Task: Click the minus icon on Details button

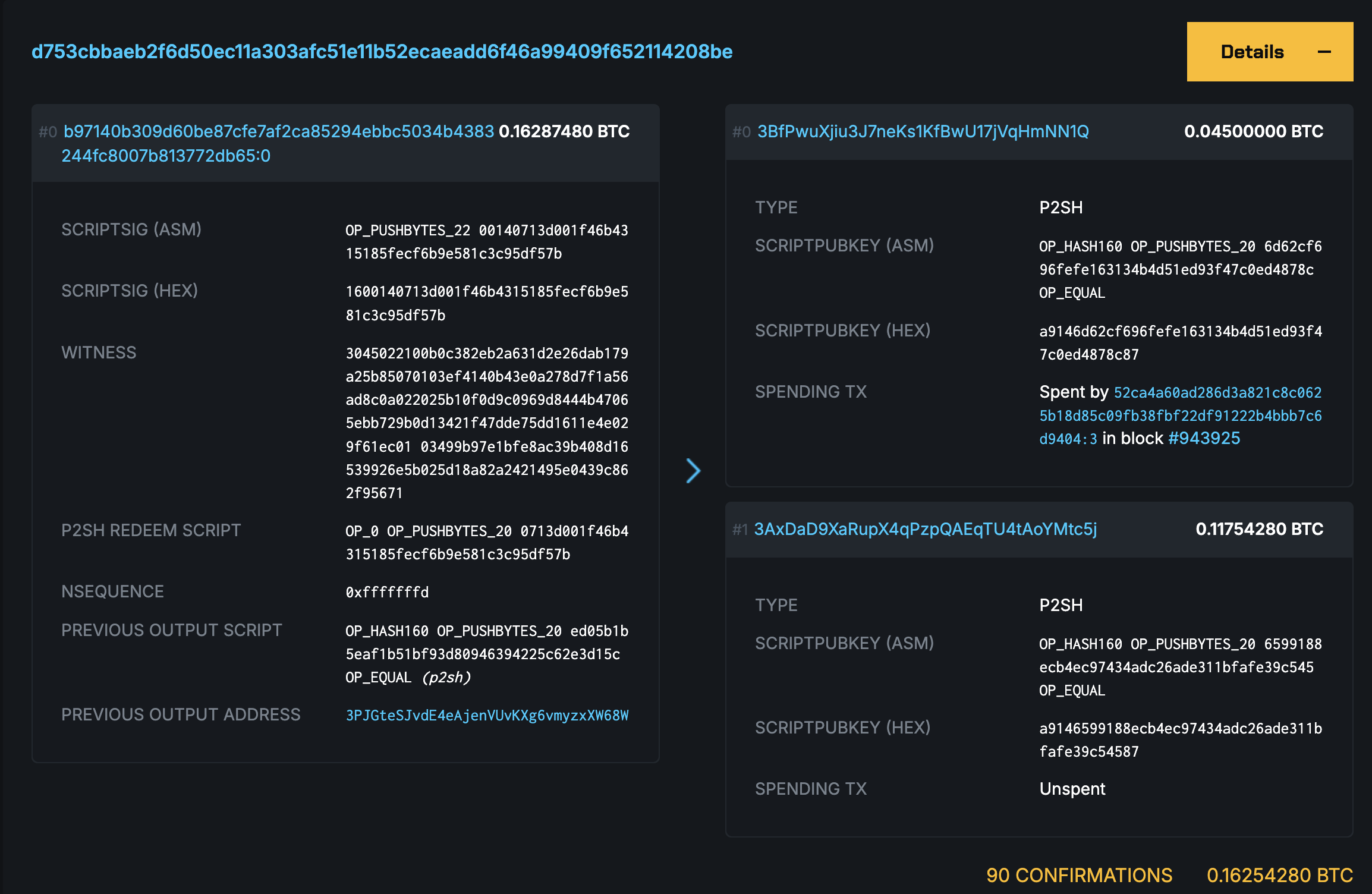Action: tap(1324, 52)
